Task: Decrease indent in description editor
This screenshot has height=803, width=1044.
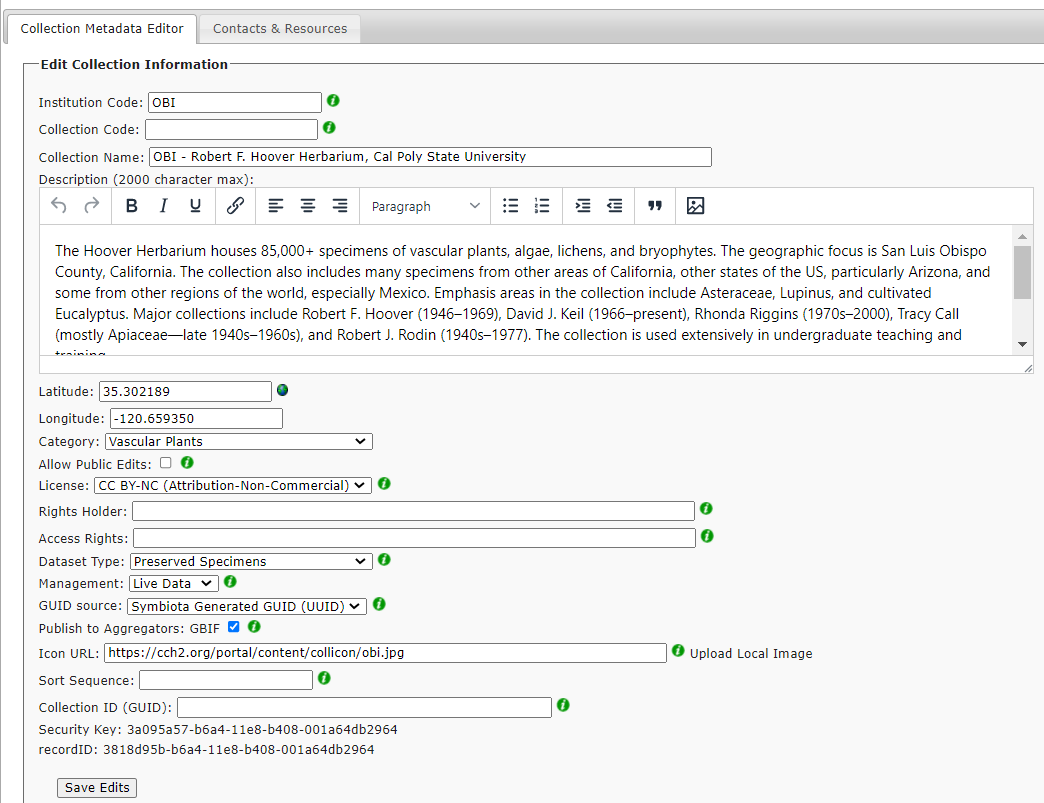Action: click(x=615, y=206)
